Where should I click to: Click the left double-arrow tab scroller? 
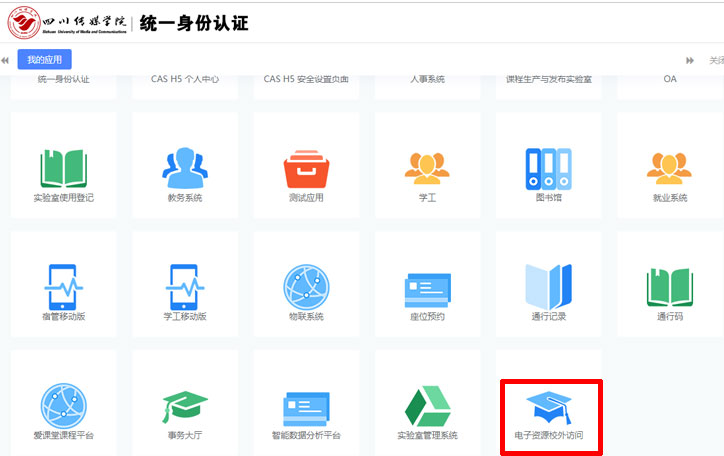(6, 60)
